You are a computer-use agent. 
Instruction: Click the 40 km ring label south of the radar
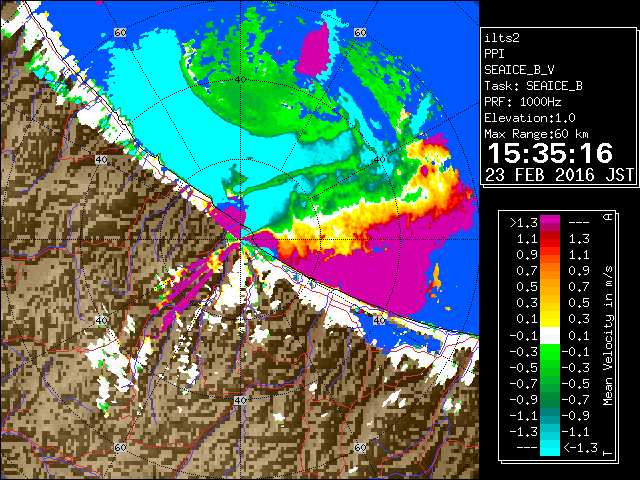(x=240, y=400)
